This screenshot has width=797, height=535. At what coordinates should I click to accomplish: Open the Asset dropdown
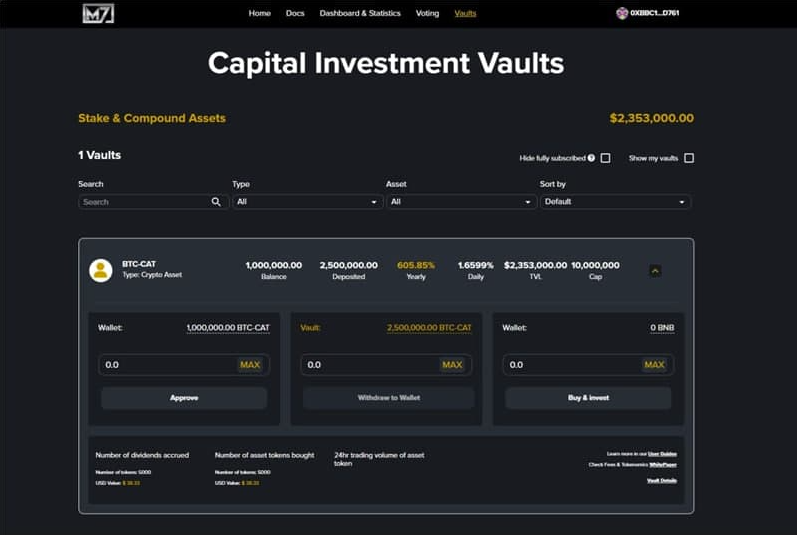[461, 202]
